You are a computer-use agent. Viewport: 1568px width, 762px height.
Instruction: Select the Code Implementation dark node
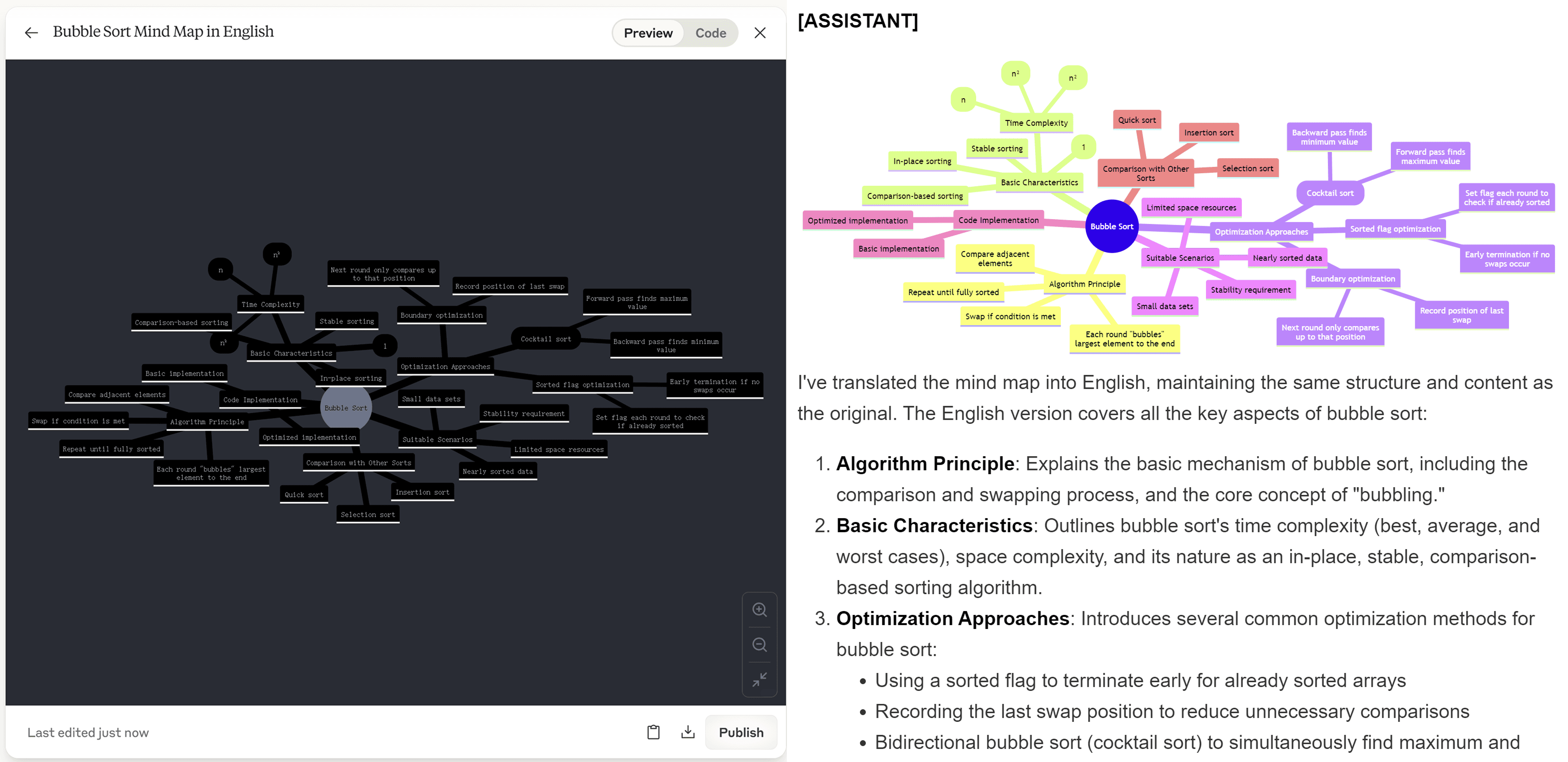click(260, 400)
